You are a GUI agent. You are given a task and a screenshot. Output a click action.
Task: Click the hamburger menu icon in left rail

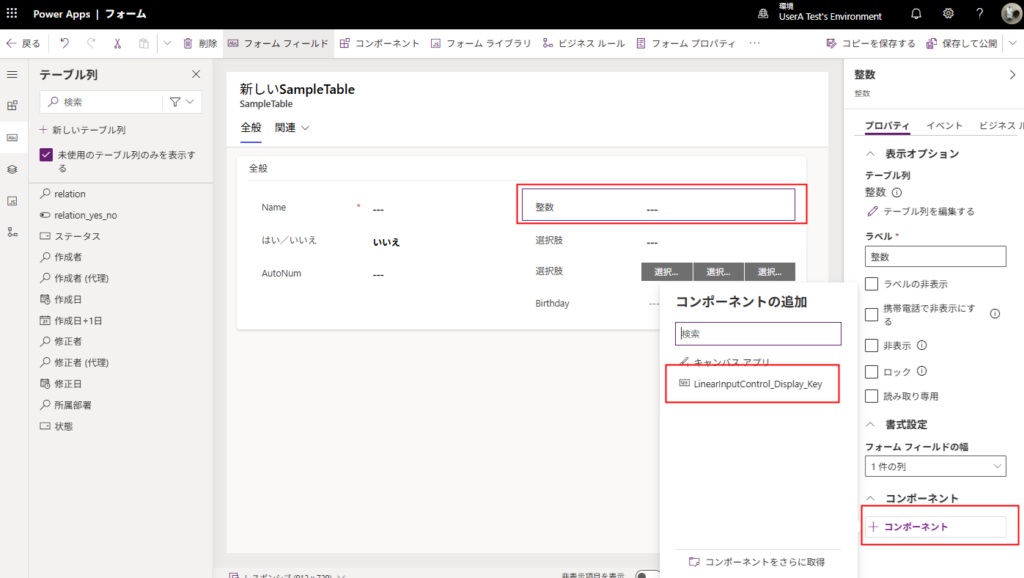tap(12, 75)
